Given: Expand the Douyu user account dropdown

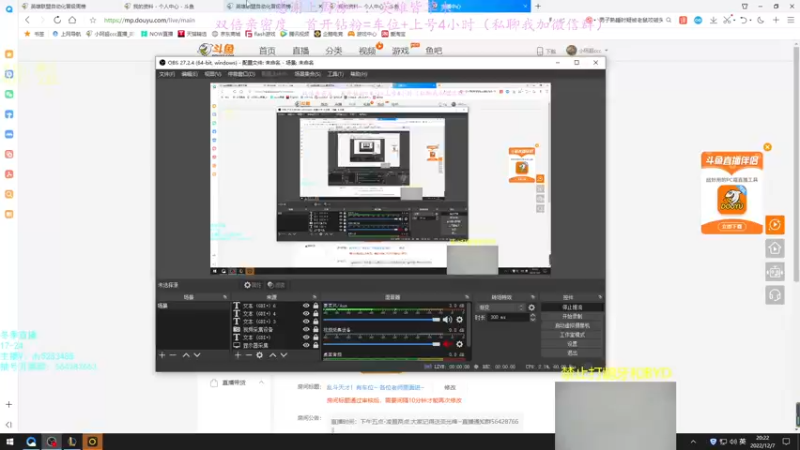Looking at the screenshot, I should (606, 51).
